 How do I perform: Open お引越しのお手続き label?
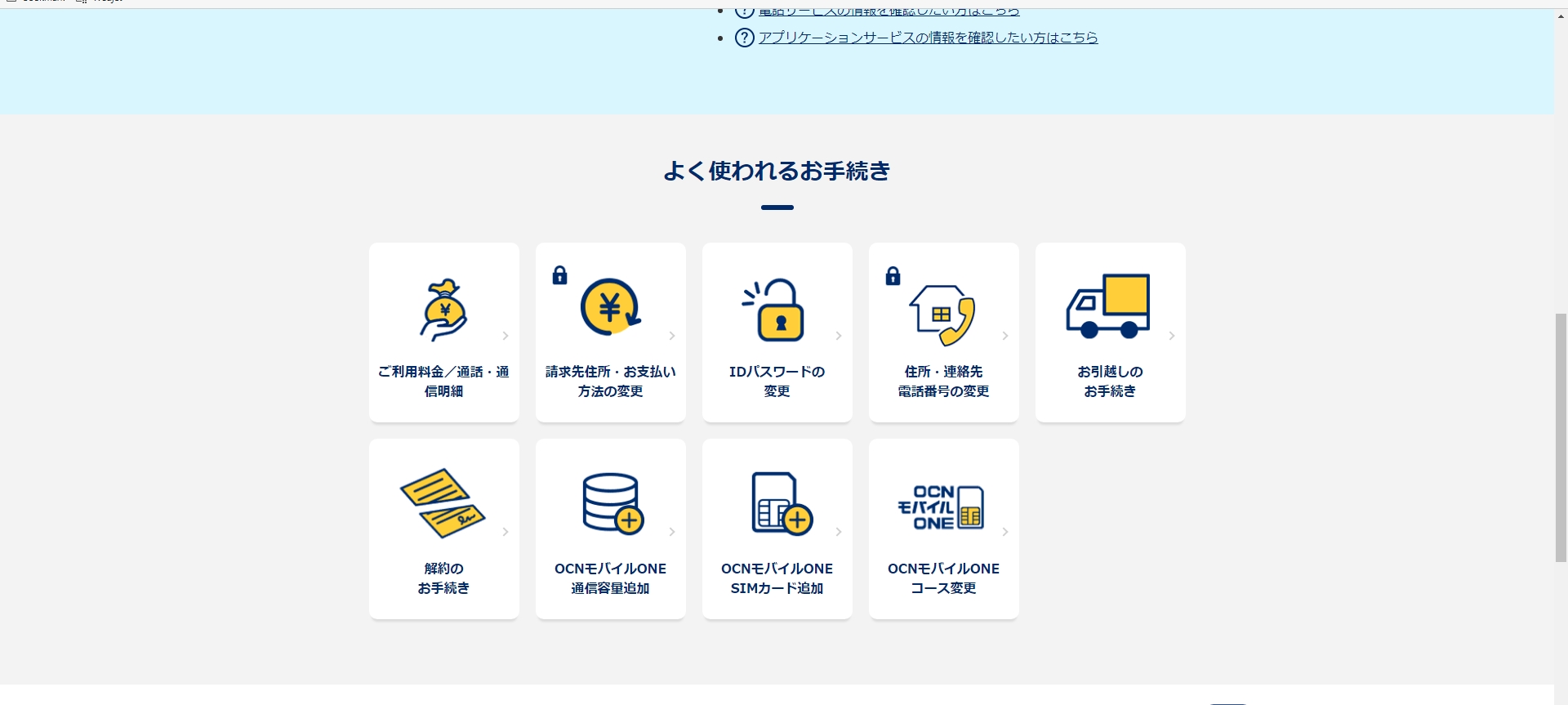(x=1110, y=382)
